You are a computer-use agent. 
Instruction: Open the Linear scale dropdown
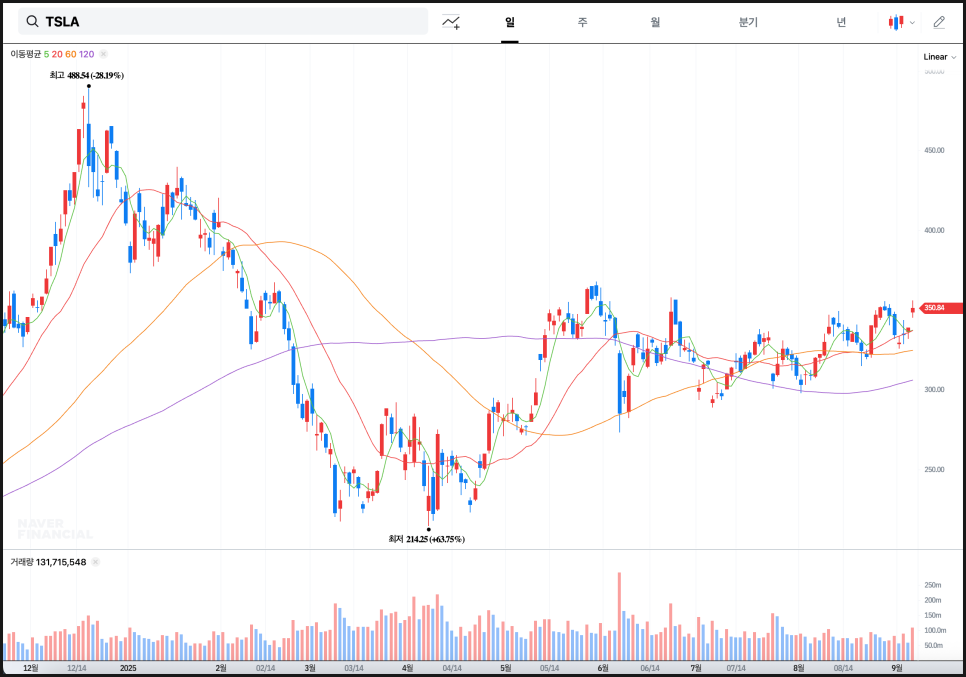click(x=940, y=57)
